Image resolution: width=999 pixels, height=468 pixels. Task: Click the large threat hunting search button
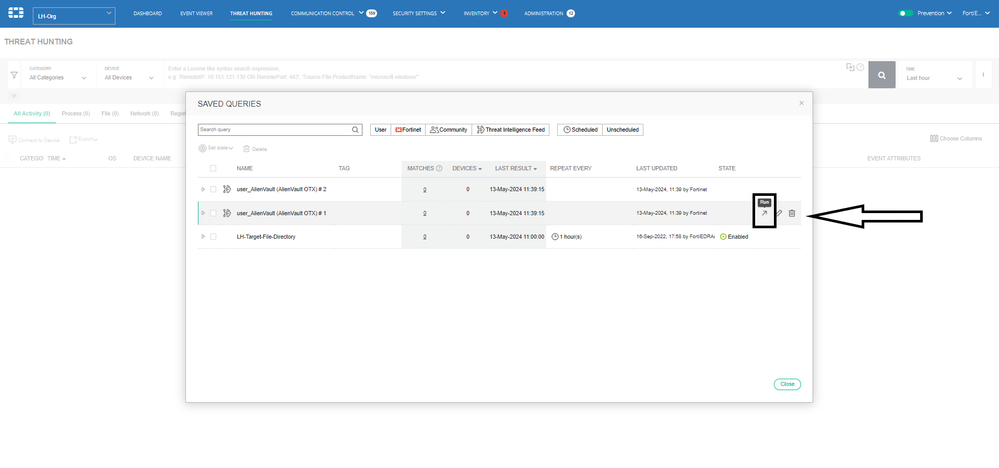click(882, 75)
